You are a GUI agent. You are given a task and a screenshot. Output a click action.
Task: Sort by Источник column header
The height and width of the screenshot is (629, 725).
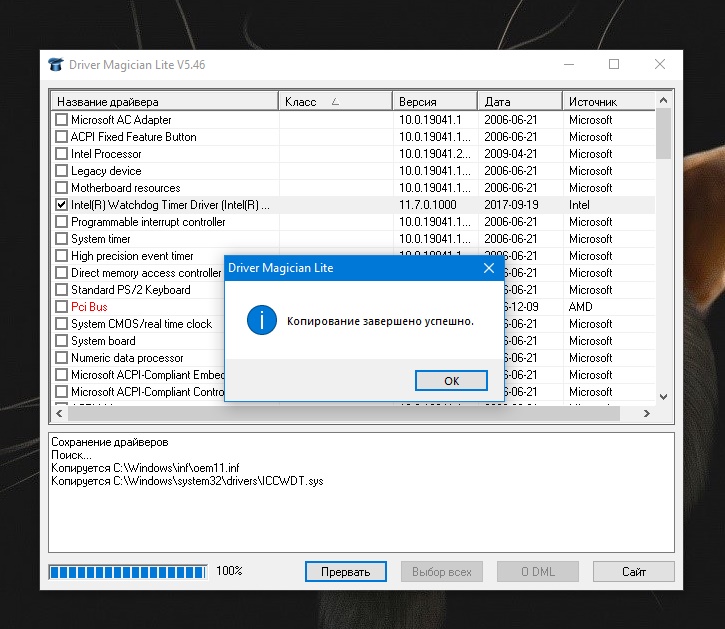(x=608, y=101)
